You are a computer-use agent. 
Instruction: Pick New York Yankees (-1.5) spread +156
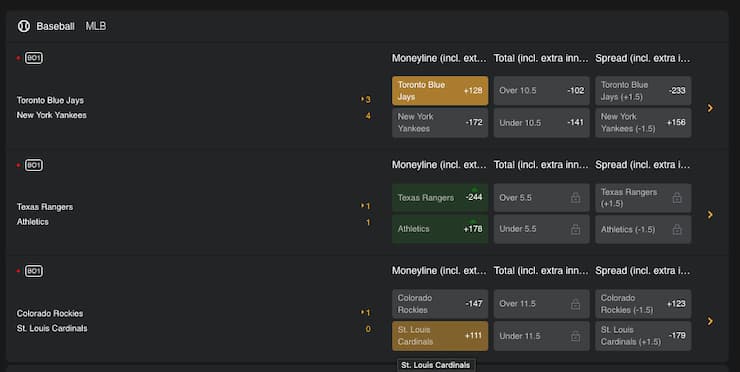643,123
